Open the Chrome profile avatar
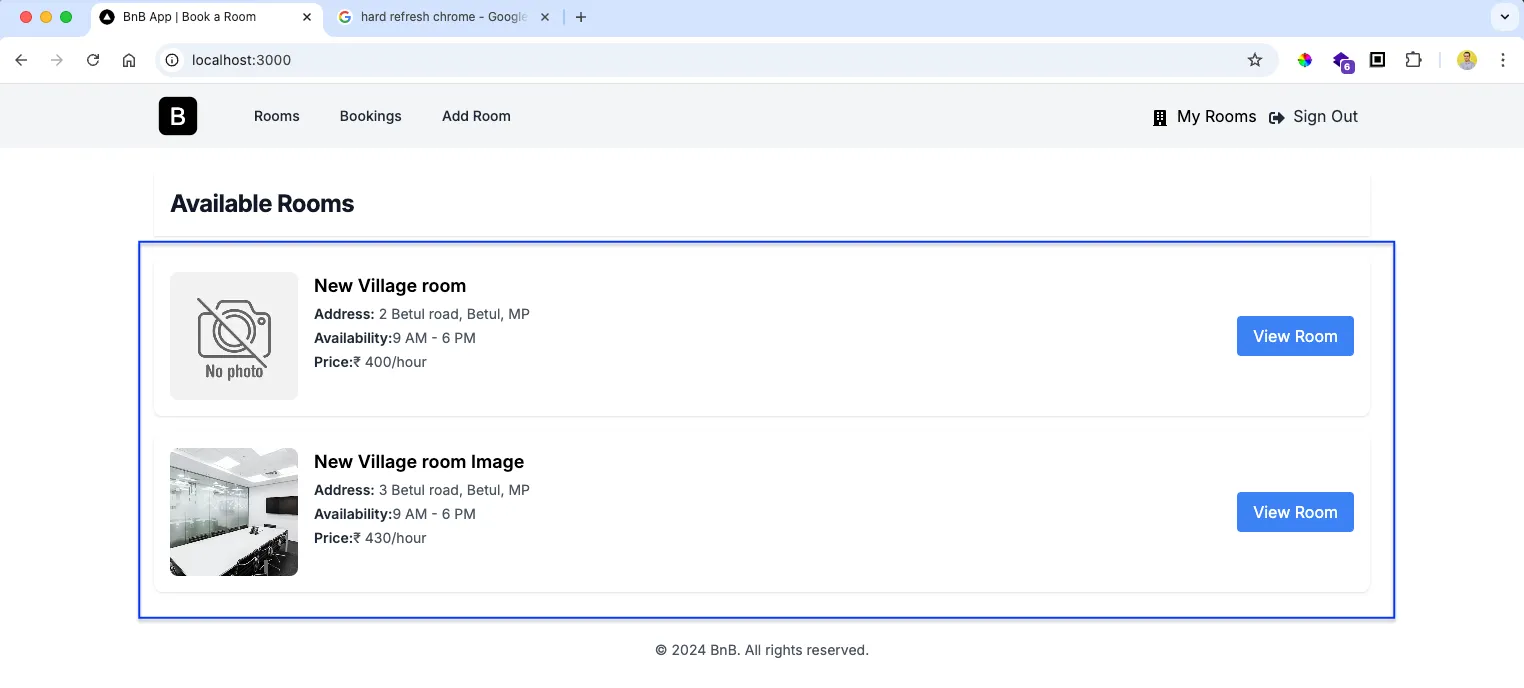The image size is (1524, 688). pyautogui.click(x=1467, y=60)
